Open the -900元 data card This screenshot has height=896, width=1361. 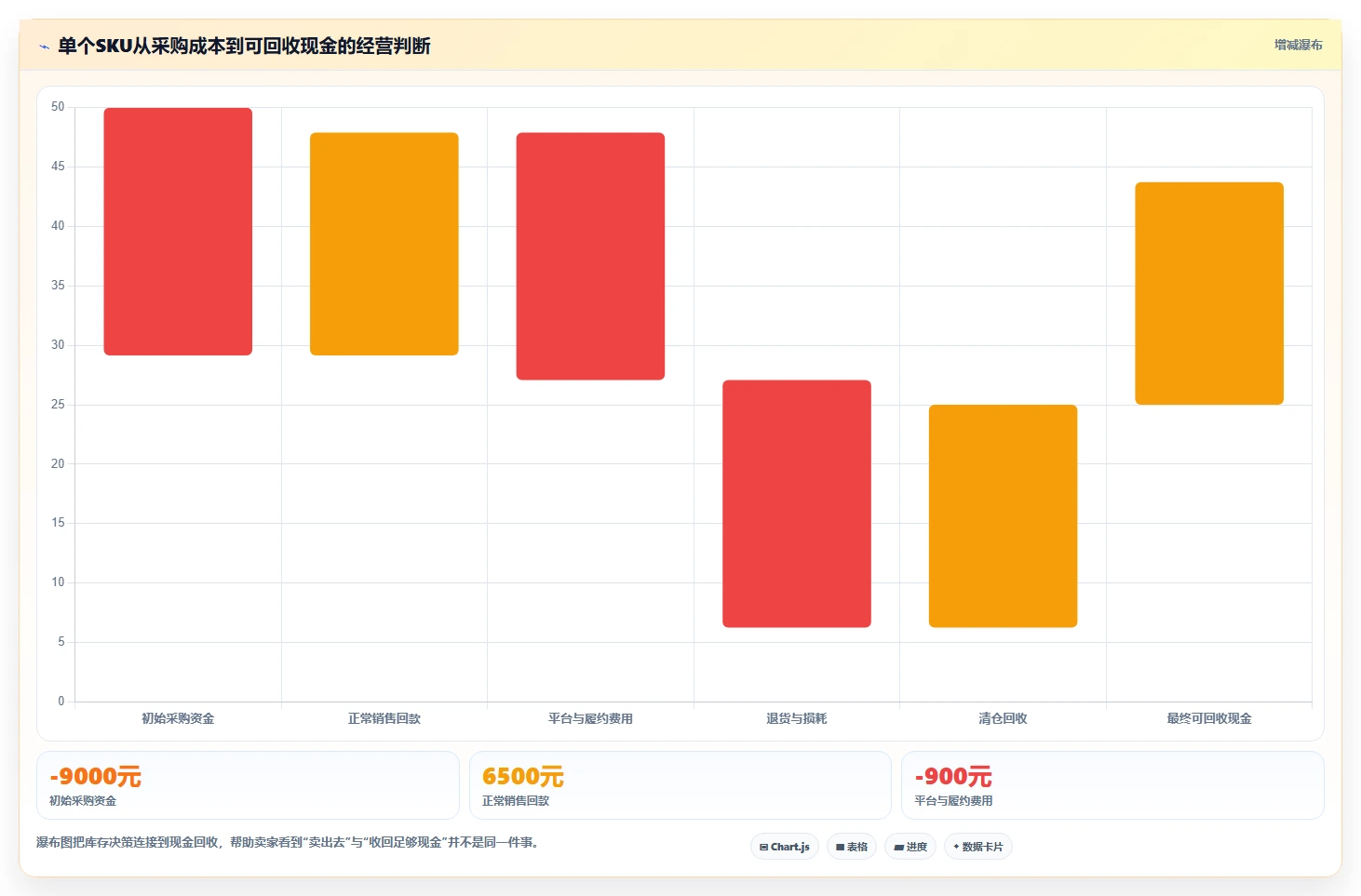coord(1112,785)
